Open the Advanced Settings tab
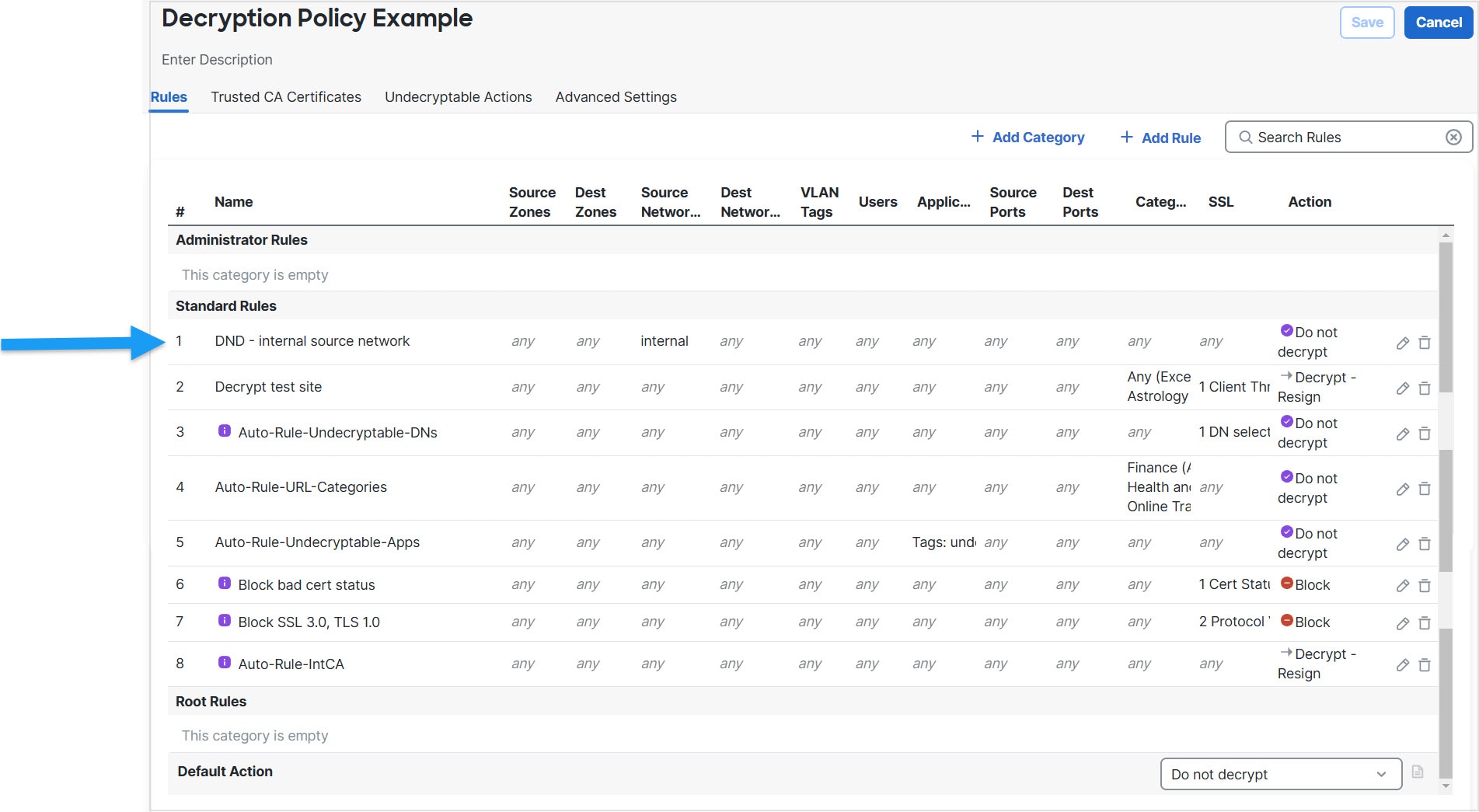This screenshot has width=1479, height=812. (616, 97)
